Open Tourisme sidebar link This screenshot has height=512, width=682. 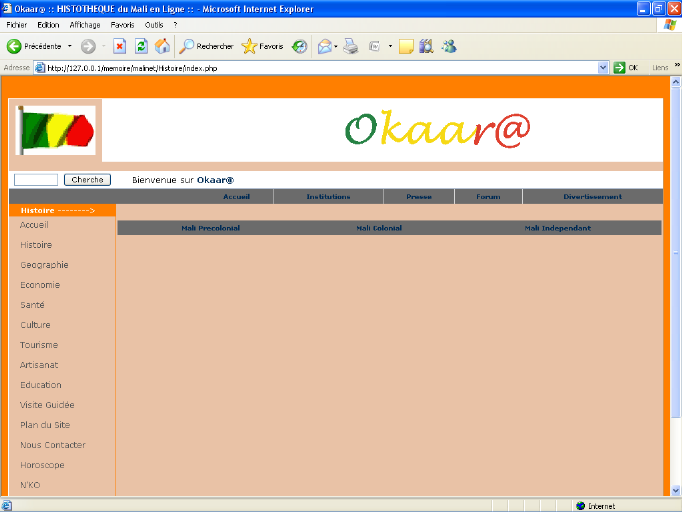tap(39, 345)
